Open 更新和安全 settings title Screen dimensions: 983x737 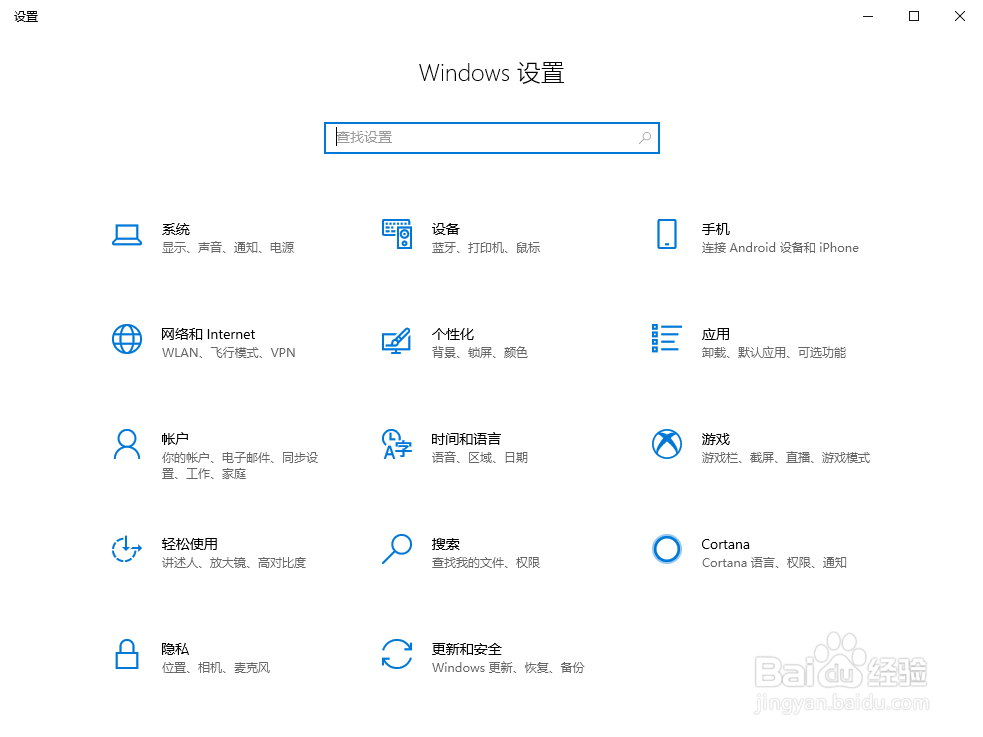(466, 649)
